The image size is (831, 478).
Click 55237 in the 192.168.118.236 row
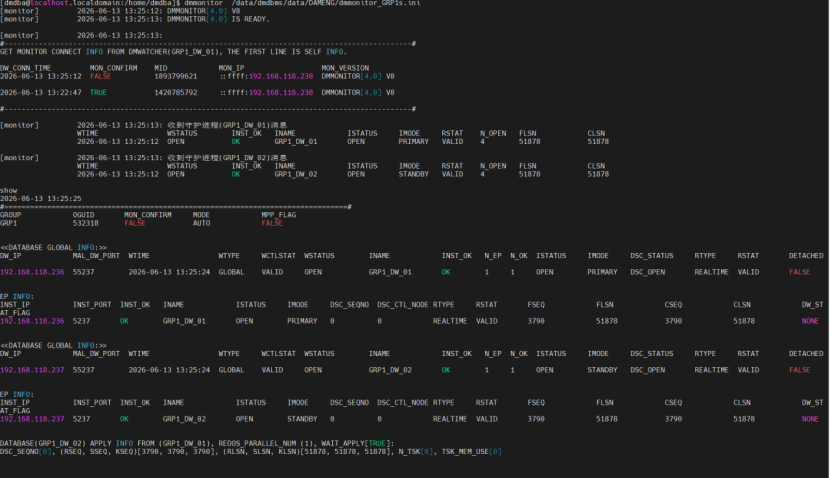(x=83, y=272)
